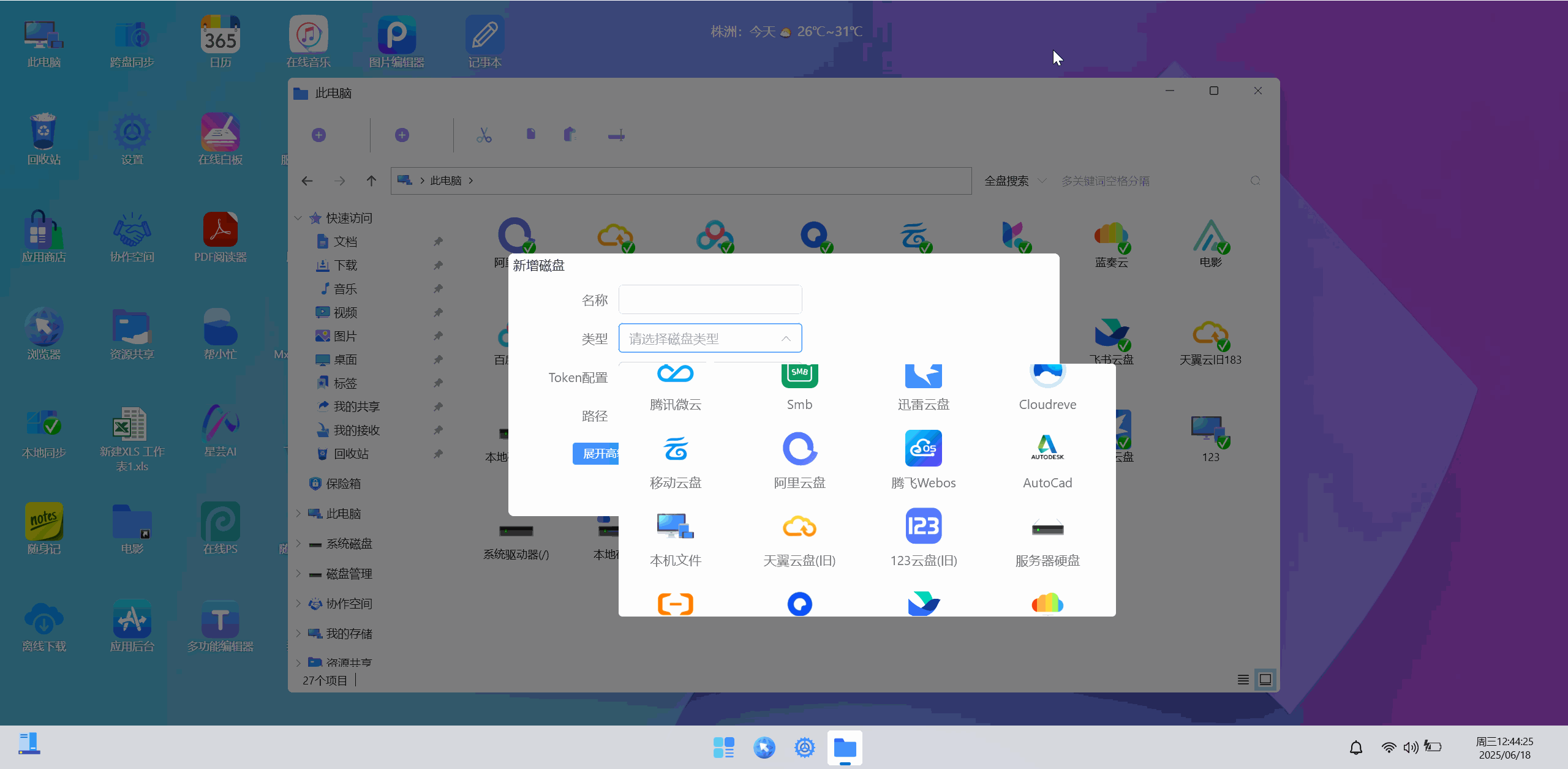Switch to large icon view mode

pyautogui.click(x=1265, y=680)
